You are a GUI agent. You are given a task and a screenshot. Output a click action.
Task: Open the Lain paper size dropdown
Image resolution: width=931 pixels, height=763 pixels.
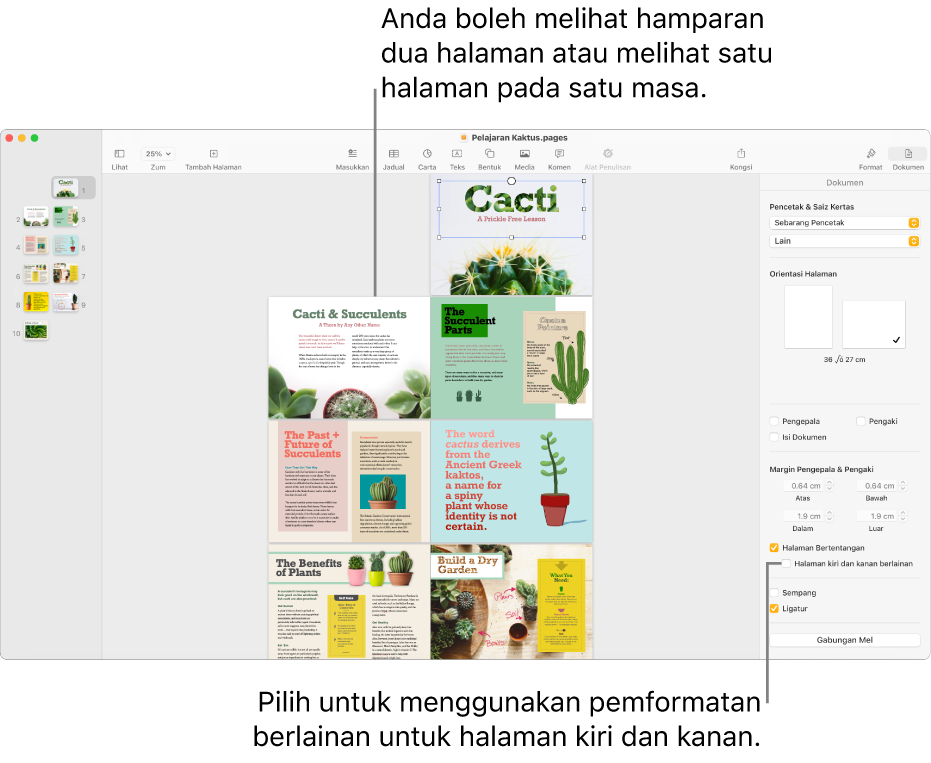[844, 241]
